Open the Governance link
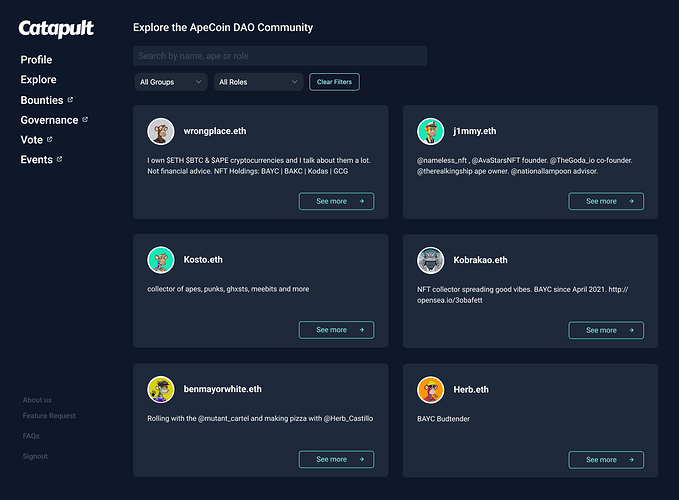Viewport: 679px width, 500px height. 49,120
